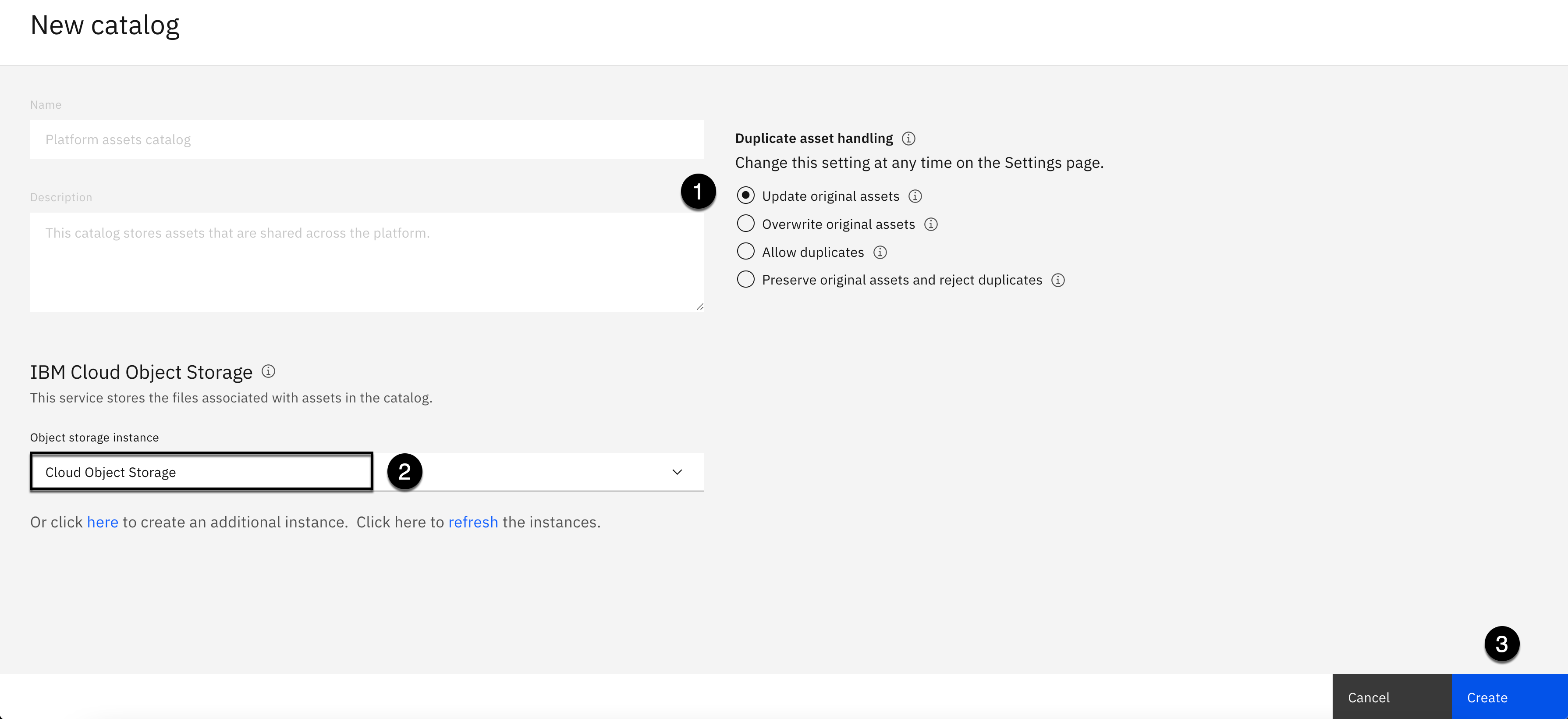Viewport: 1568px width, 719px height.
Task: Click info icon next to Update original assets
Action: tap(915, 196)
